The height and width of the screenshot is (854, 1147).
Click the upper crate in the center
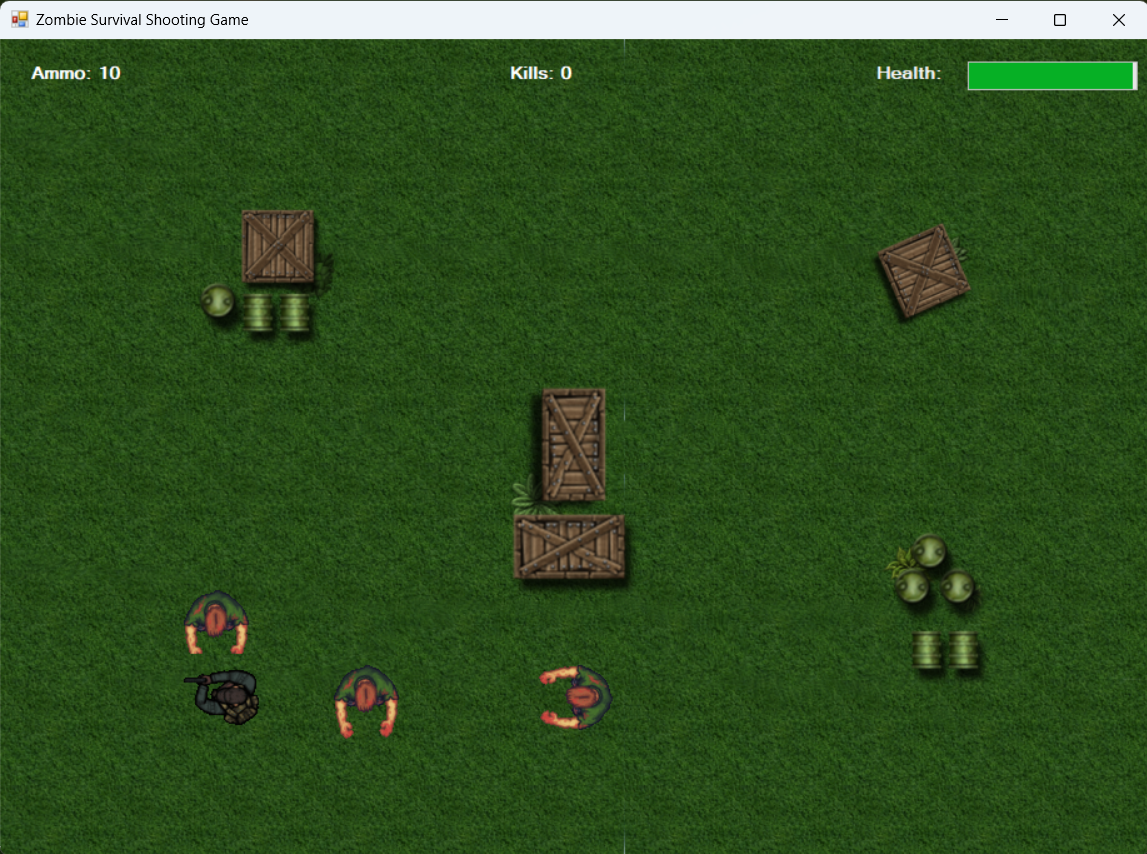point(572,444)
